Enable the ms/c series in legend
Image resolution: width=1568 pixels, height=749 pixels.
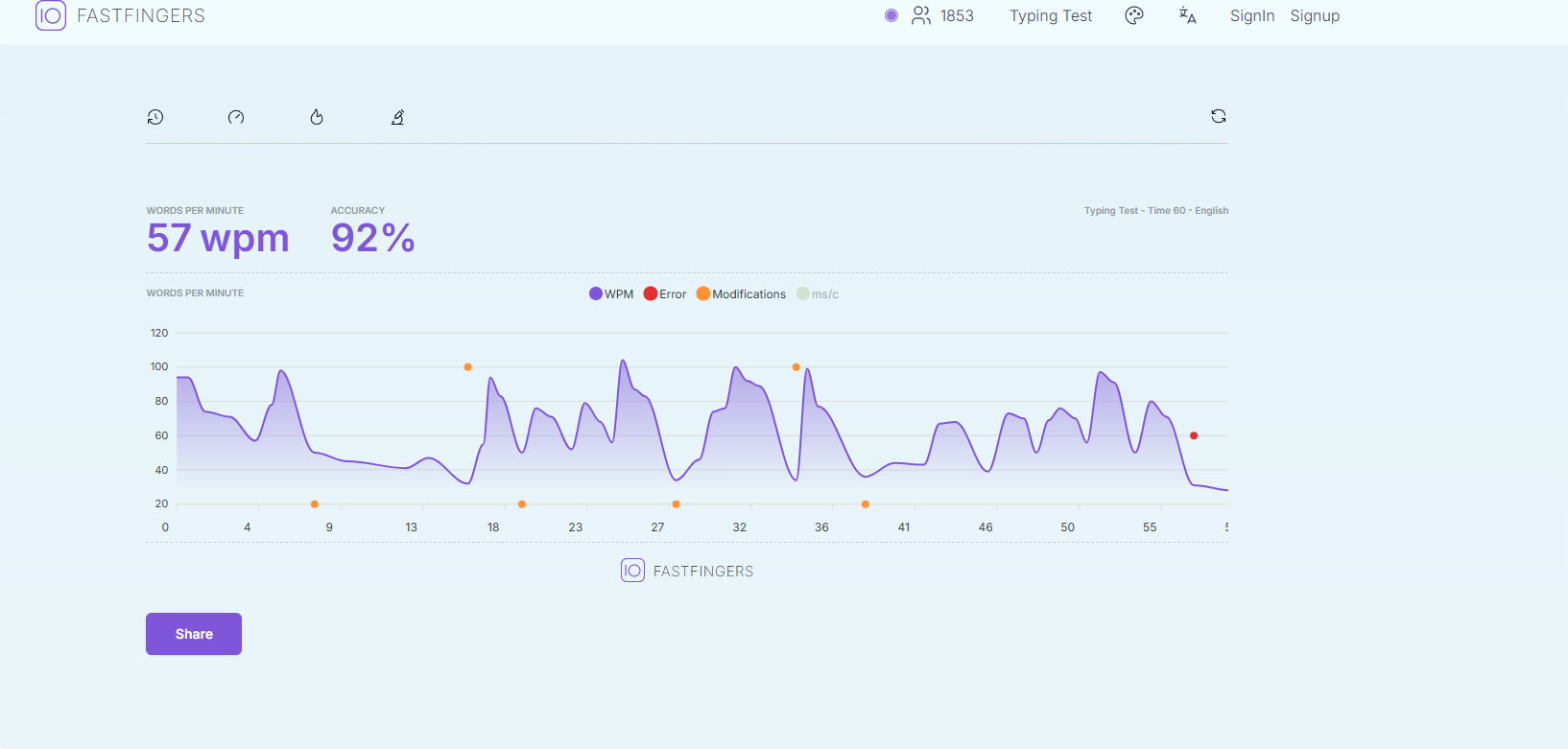[x=818, y=294]
